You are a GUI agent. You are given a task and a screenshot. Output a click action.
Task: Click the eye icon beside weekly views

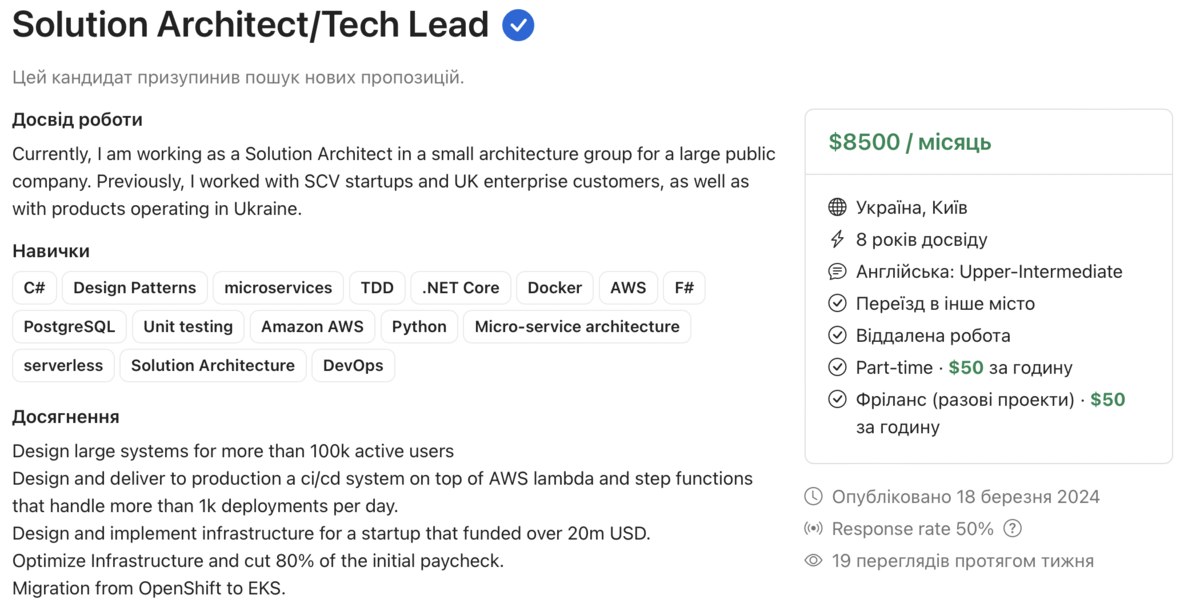pos(814,561)
